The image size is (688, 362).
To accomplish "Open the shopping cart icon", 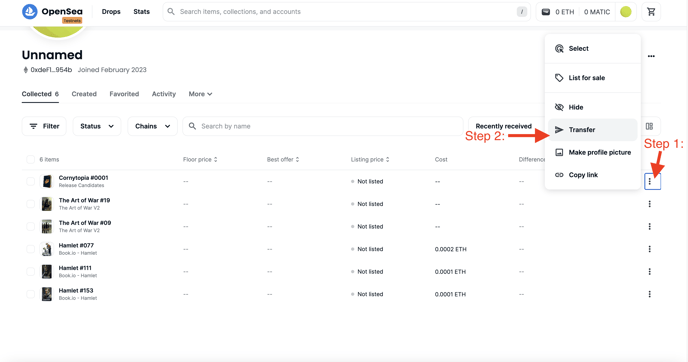I will tap(651, 12).
